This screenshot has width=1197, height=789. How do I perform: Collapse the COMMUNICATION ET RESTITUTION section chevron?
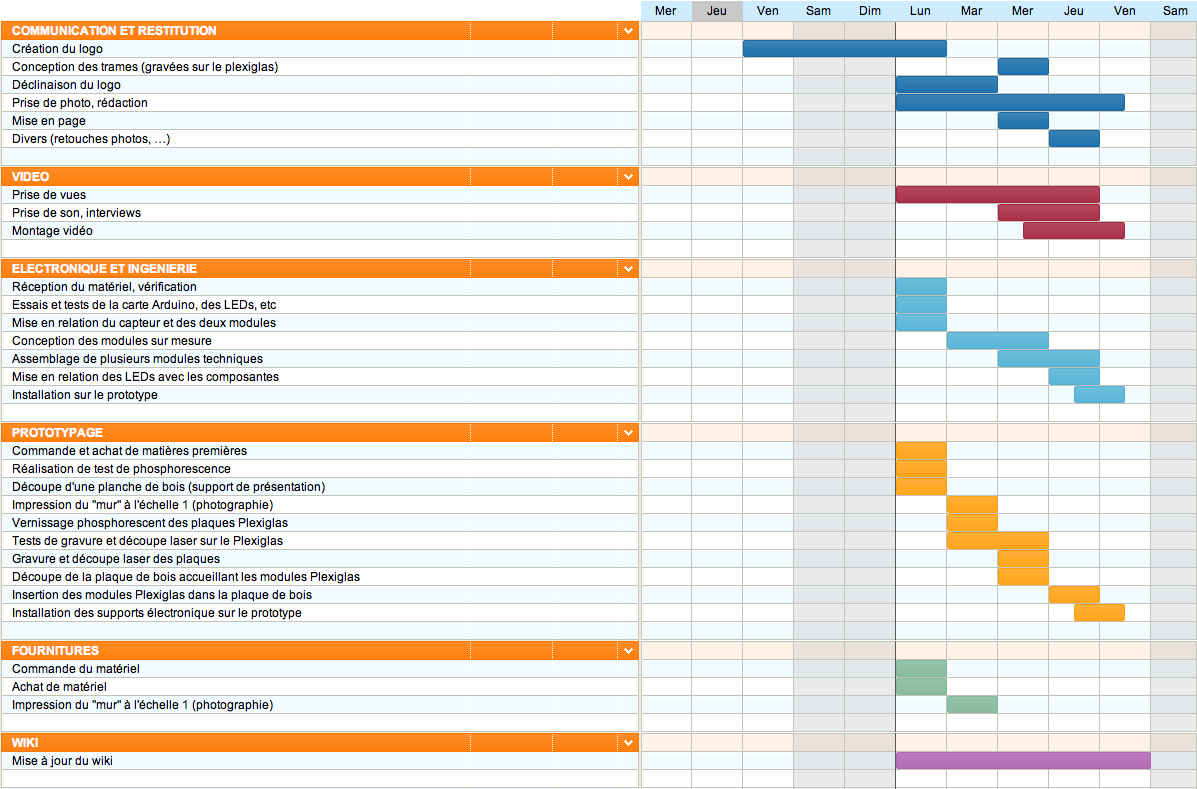click(628, 31)
